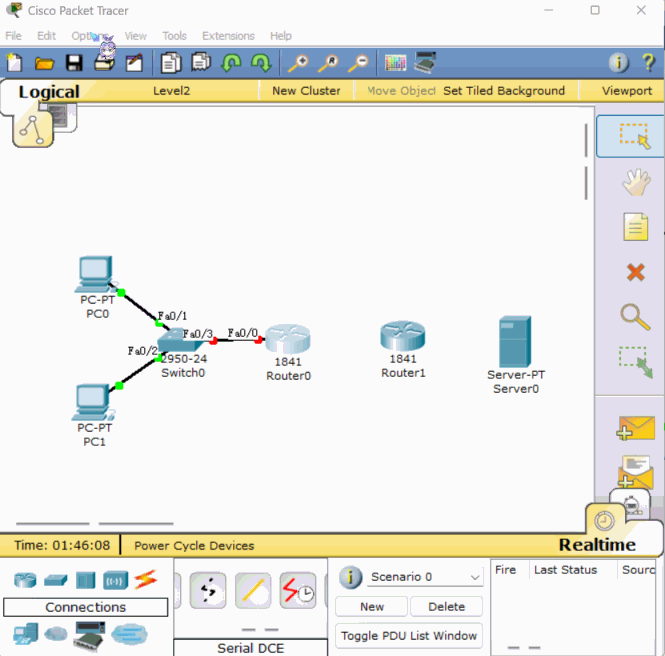The width and height of the screenshot is (665, 656).
Task: Click the Copy icon in toolbar
Action: click(171, 63)
